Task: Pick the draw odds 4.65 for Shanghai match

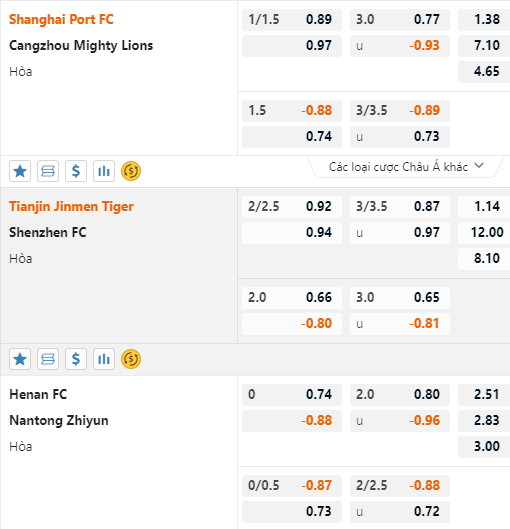Action: [484, 72]
